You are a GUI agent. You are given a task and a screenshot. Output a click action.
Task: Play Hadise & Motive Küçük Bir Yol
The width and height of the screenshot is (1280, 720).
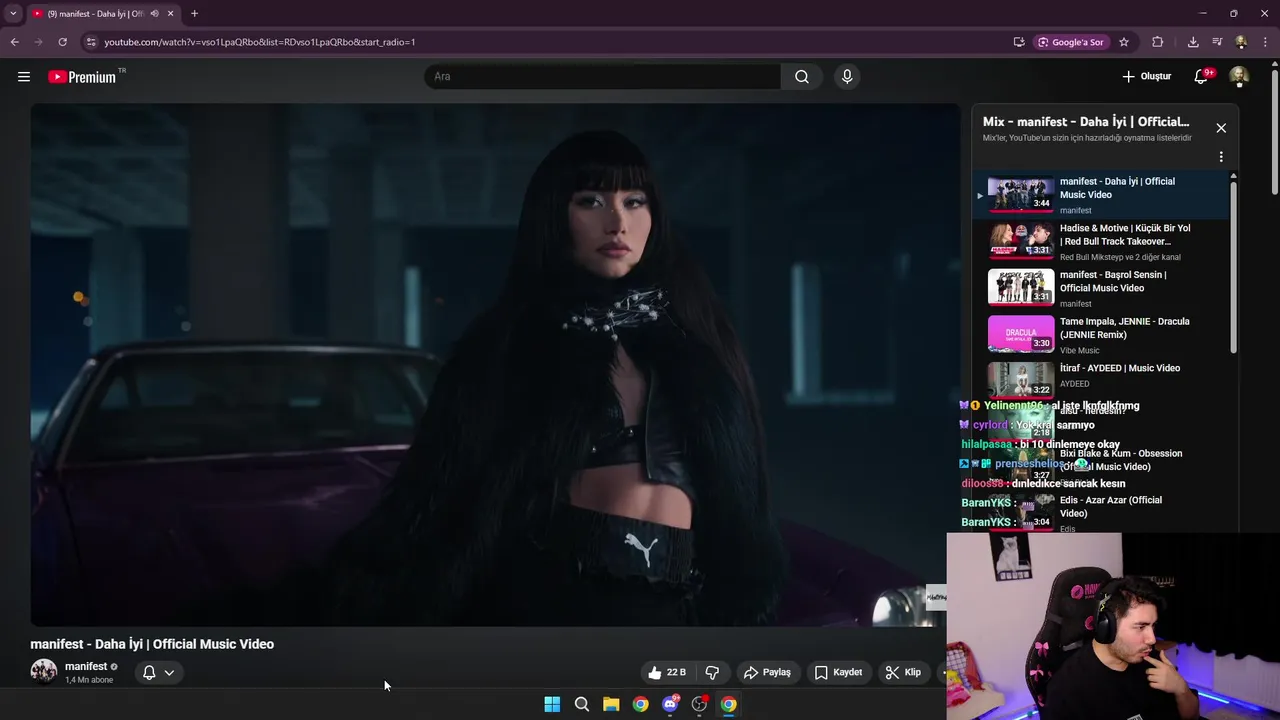click(x=1105, y=242)
